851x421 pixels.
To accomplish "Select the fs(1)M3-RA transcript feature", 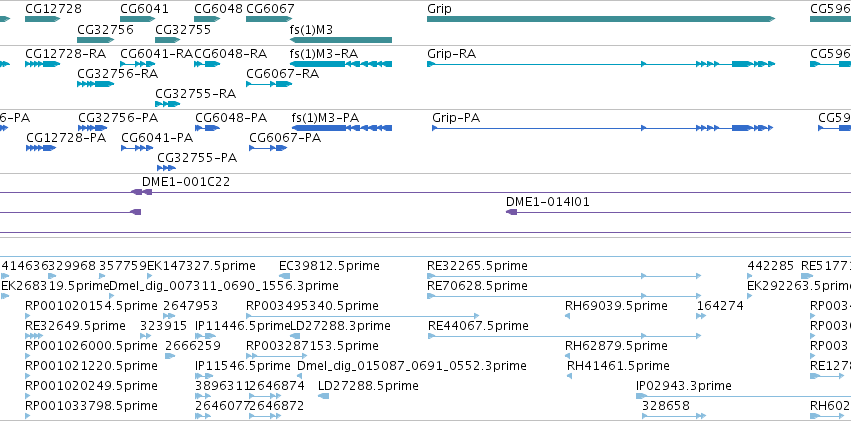I will (341, 64).
